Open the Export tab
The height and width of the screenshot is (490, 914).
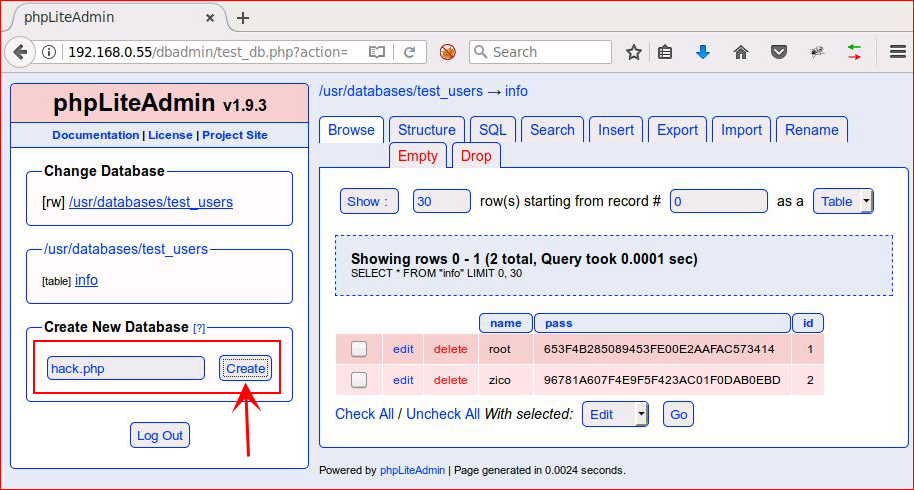click(677, 130)
